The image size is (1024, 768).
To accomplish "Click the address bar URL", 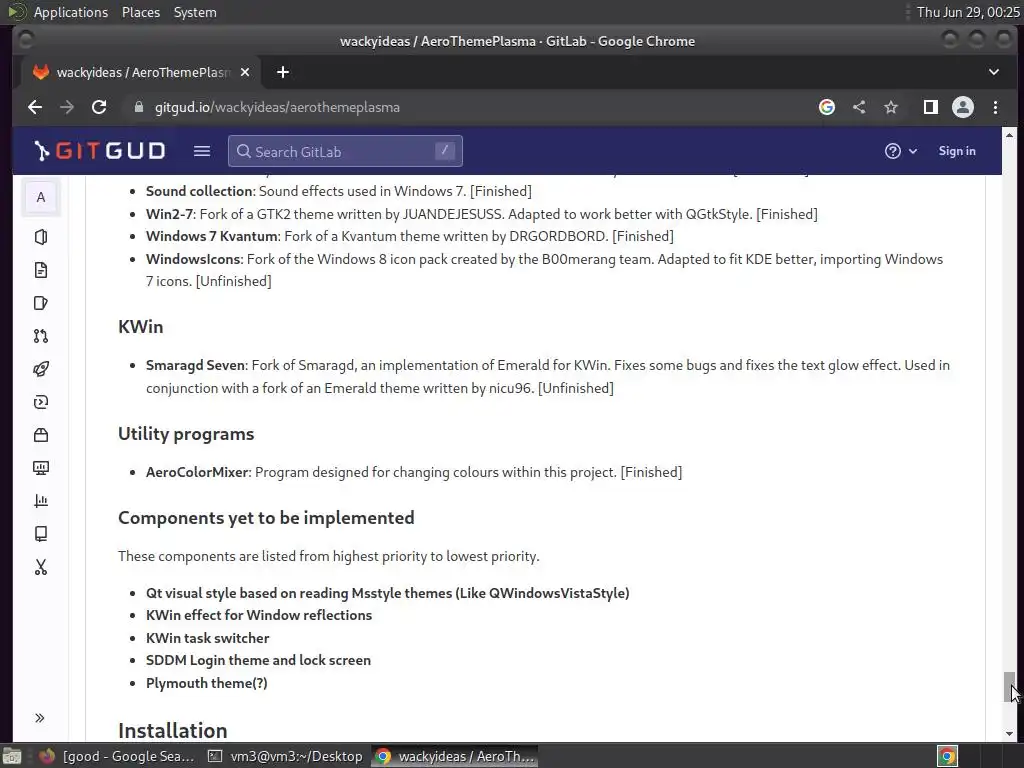I will pyautogui.click(x=277, y=107).
